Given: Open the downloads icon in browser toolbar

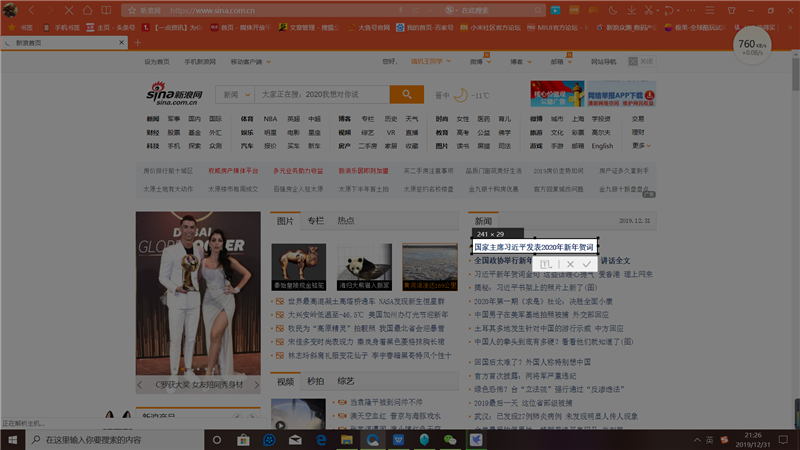Looking at the screenshot, I should (632, 10).
